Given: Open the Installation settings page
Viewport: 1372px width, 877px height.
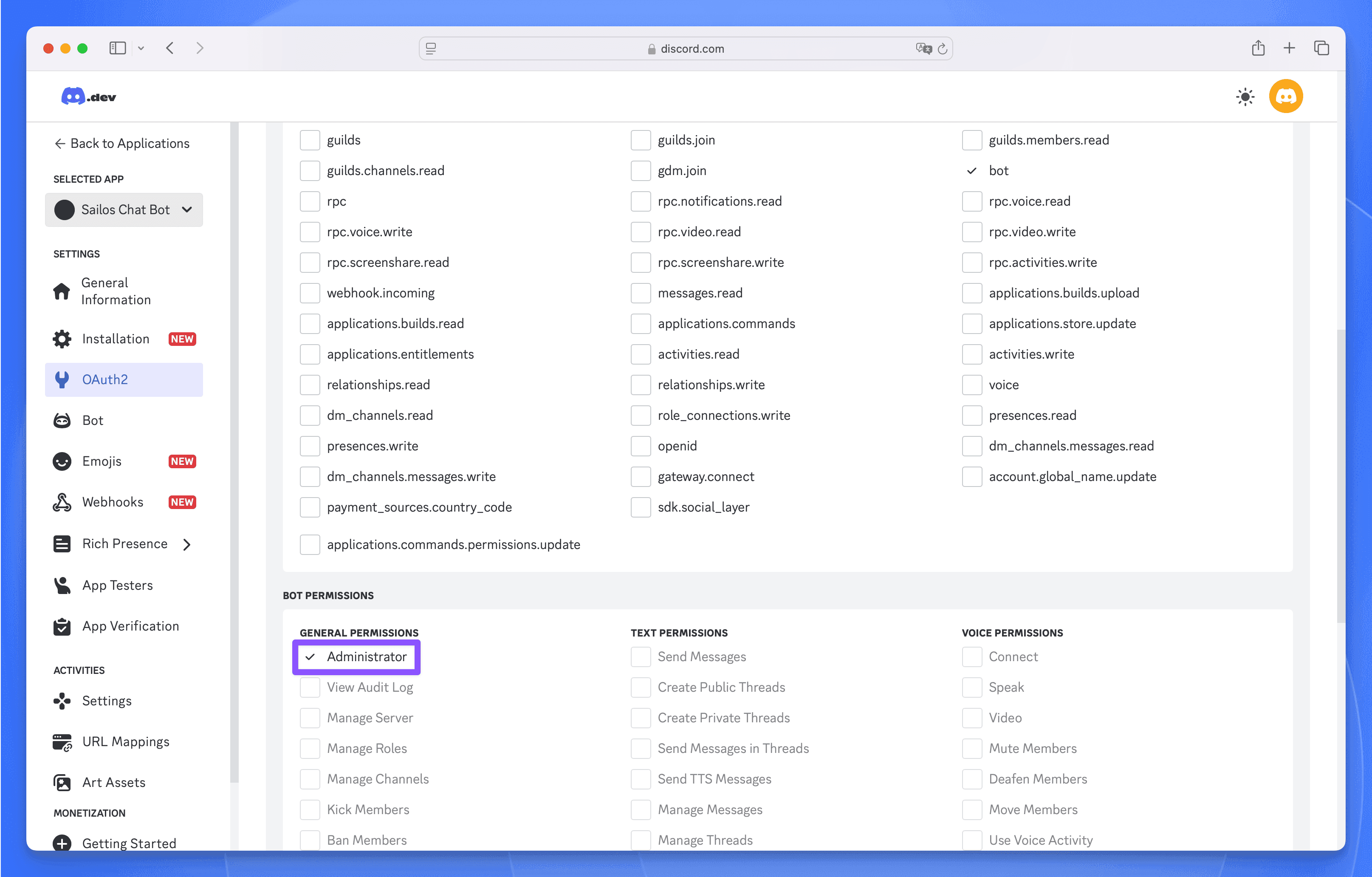Looking at the screenshot, I should 116,339.
